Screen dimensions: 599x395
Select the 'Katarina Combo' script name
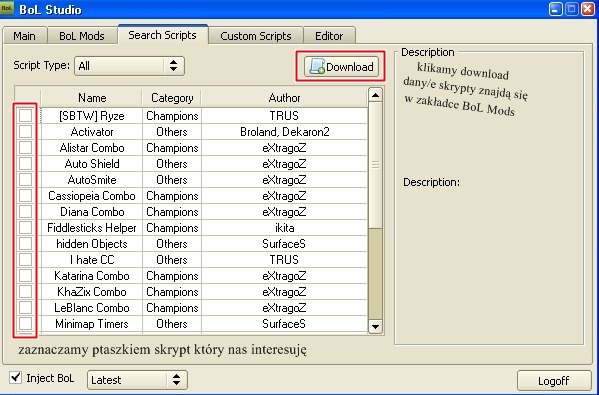[x=92, y=276]
